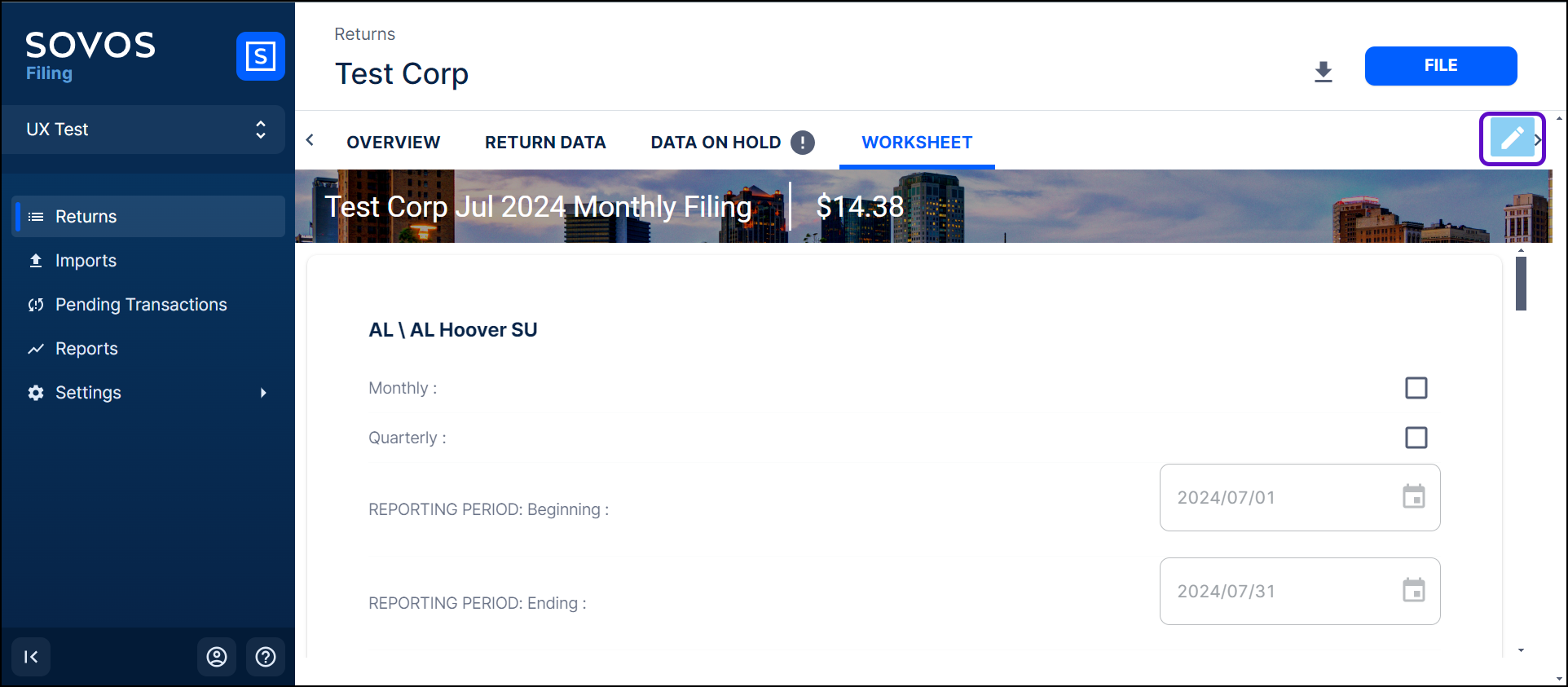The image size is (1568, 687).
Task: Switch to the Overview tab
Action: tap(393, 143)
